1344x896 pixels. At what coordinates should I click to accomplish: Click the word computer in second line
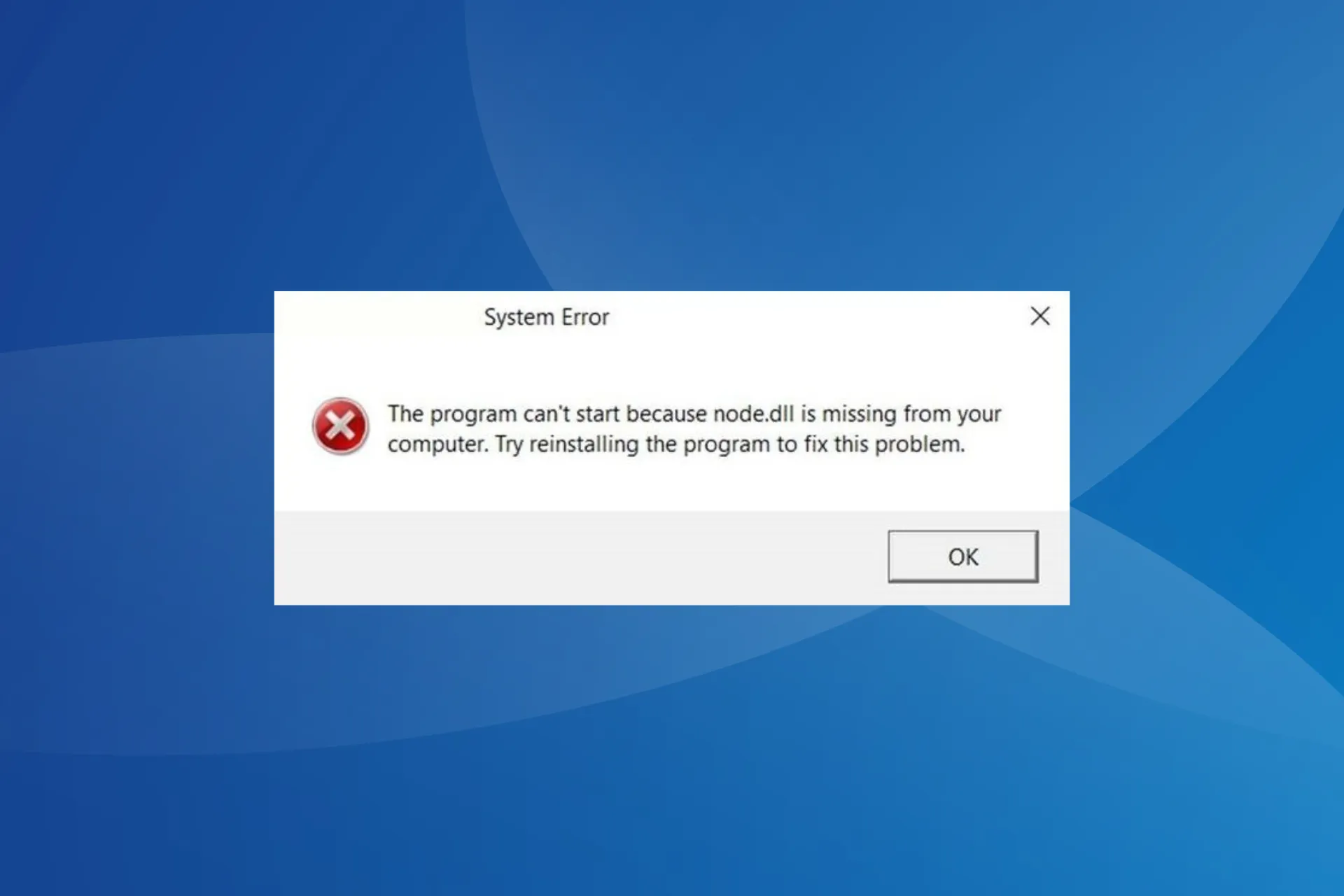pyautogui.click(x=436, y=444)
